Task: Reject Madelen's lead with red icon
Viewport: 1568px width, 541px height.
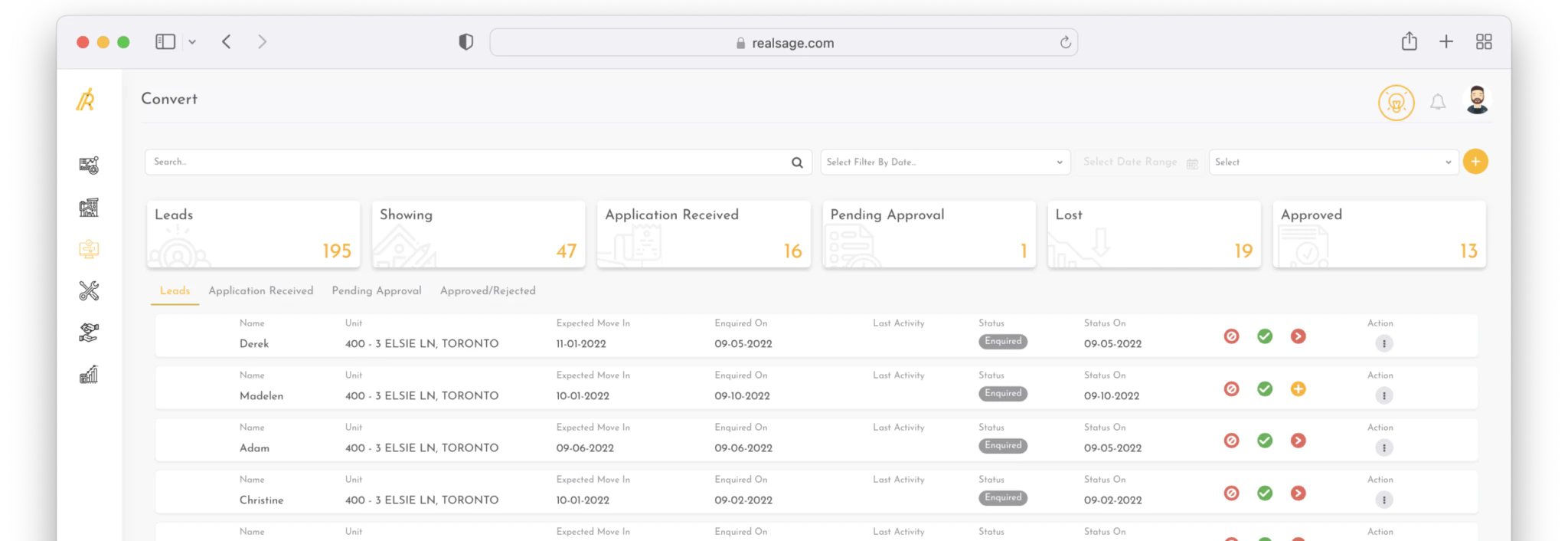Action: (1231, 389)
